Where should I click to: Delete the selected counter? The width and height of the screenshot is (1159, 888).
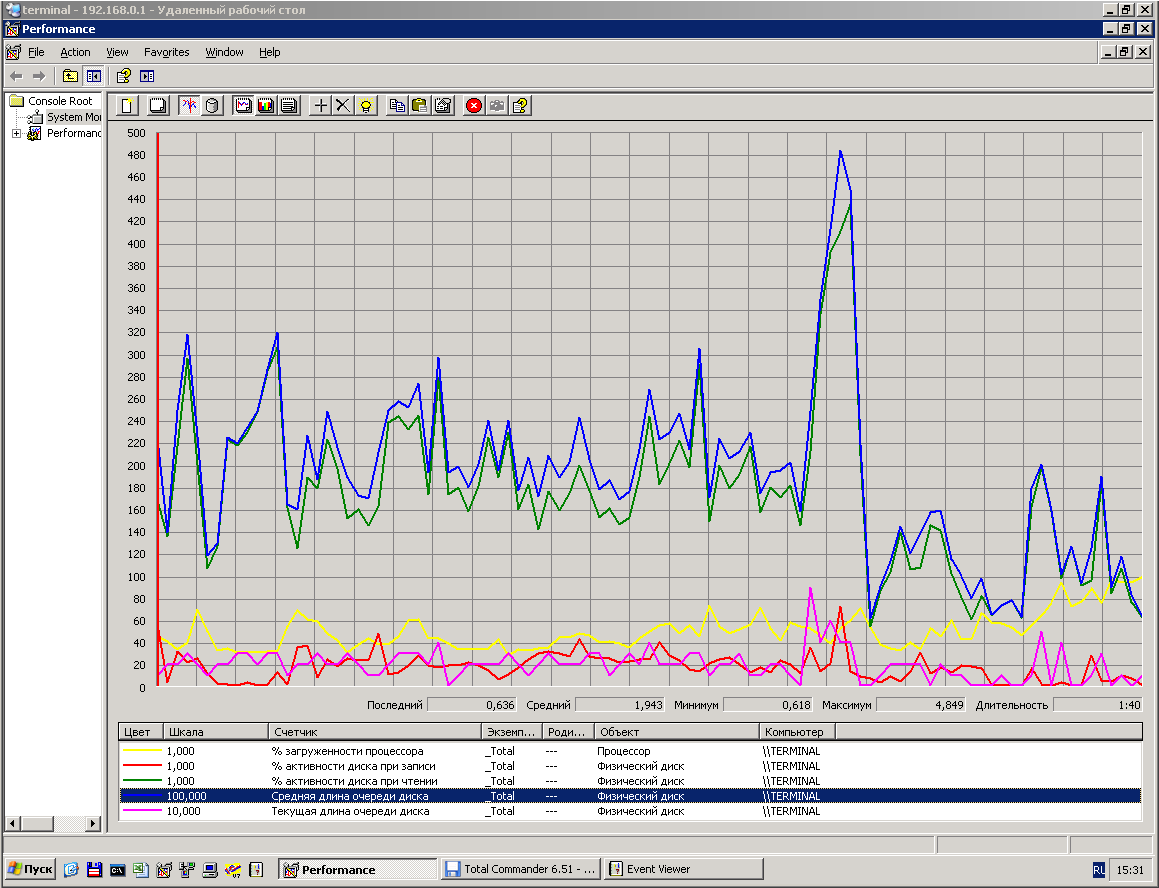pyautogui.click(x=343, y=105)
